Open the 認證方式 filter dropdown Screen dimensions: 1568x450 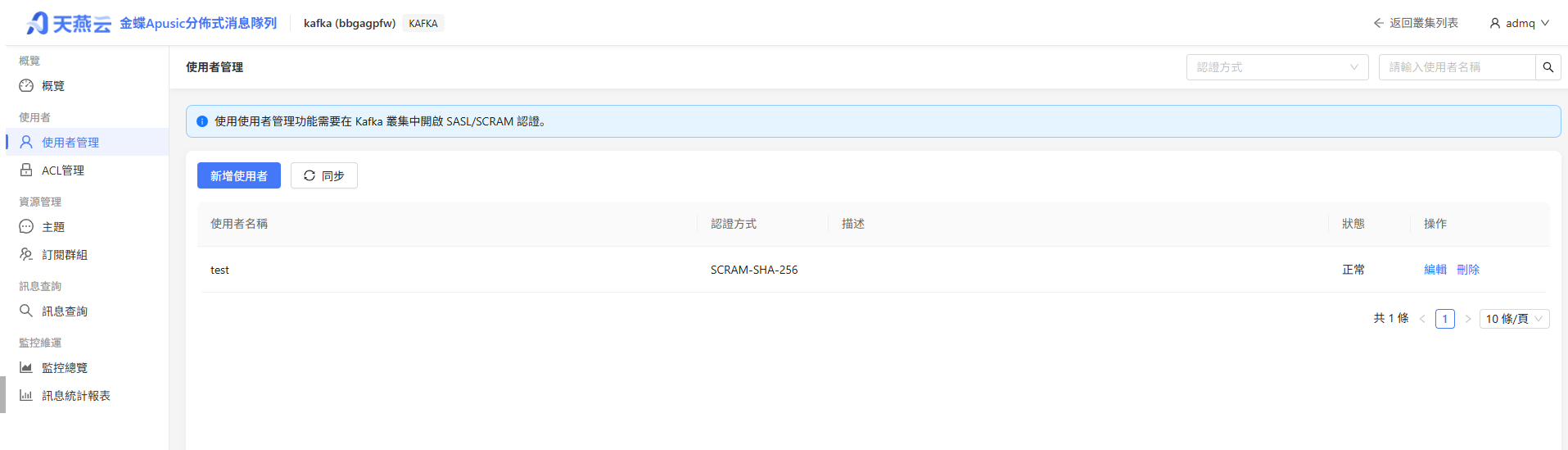coord(1277,67)
